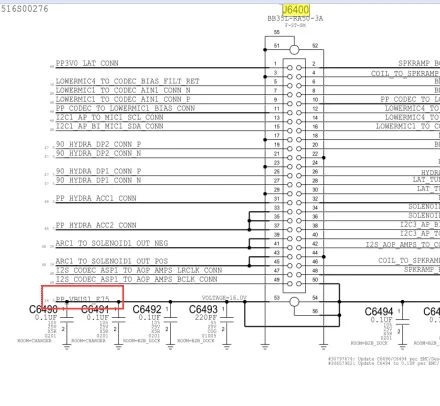Click net ARC1_TO_SOLENOID1_OUT_NEG

tap(112, 243)
